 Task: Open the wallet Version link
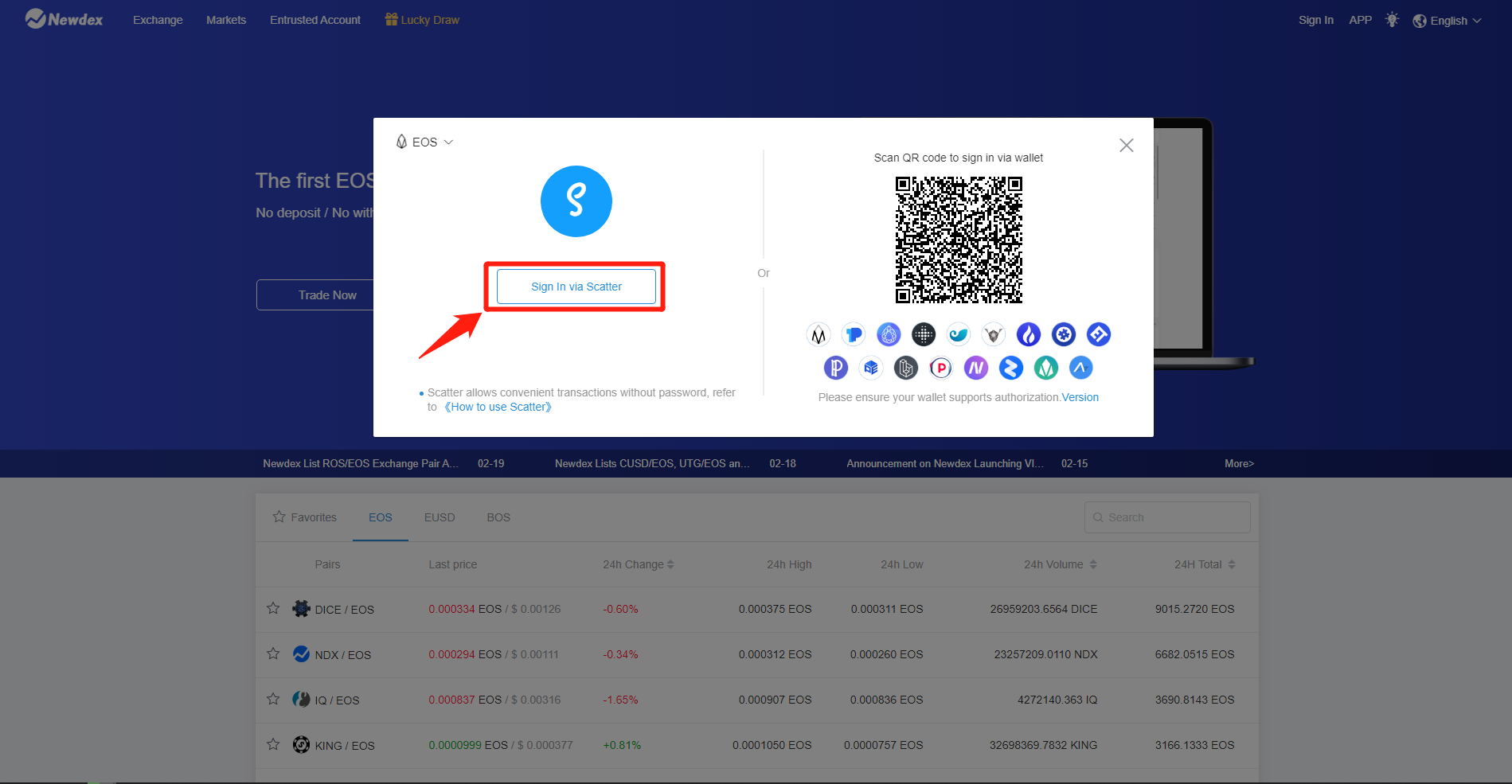point(1080,397)
